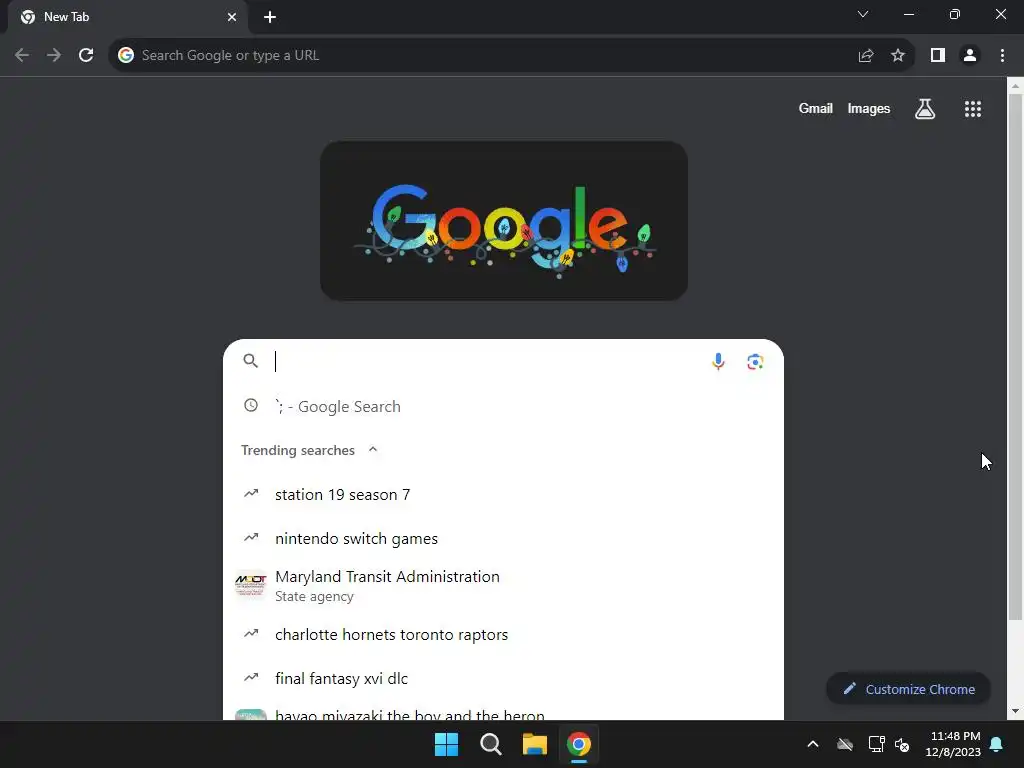This screenshot has height=768, width=1024.
Task: Open the side panel icon
Action: coord(938,56)
